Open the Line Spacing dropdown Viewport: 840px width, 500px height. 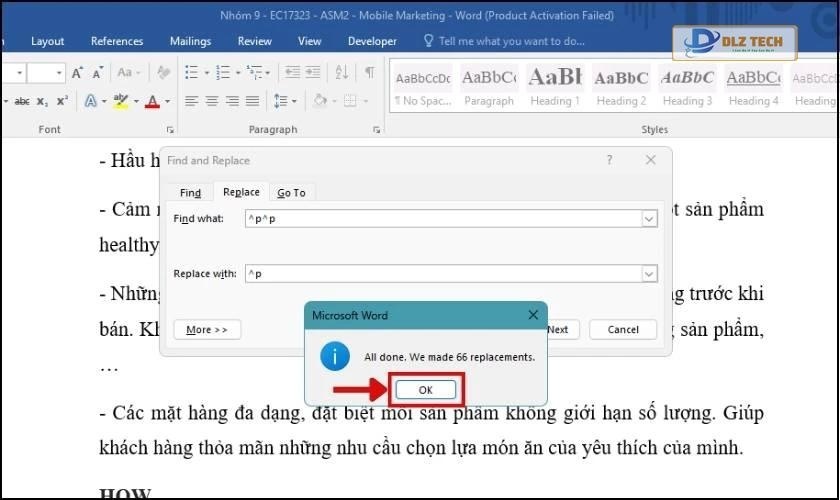(x=284, y=101)
